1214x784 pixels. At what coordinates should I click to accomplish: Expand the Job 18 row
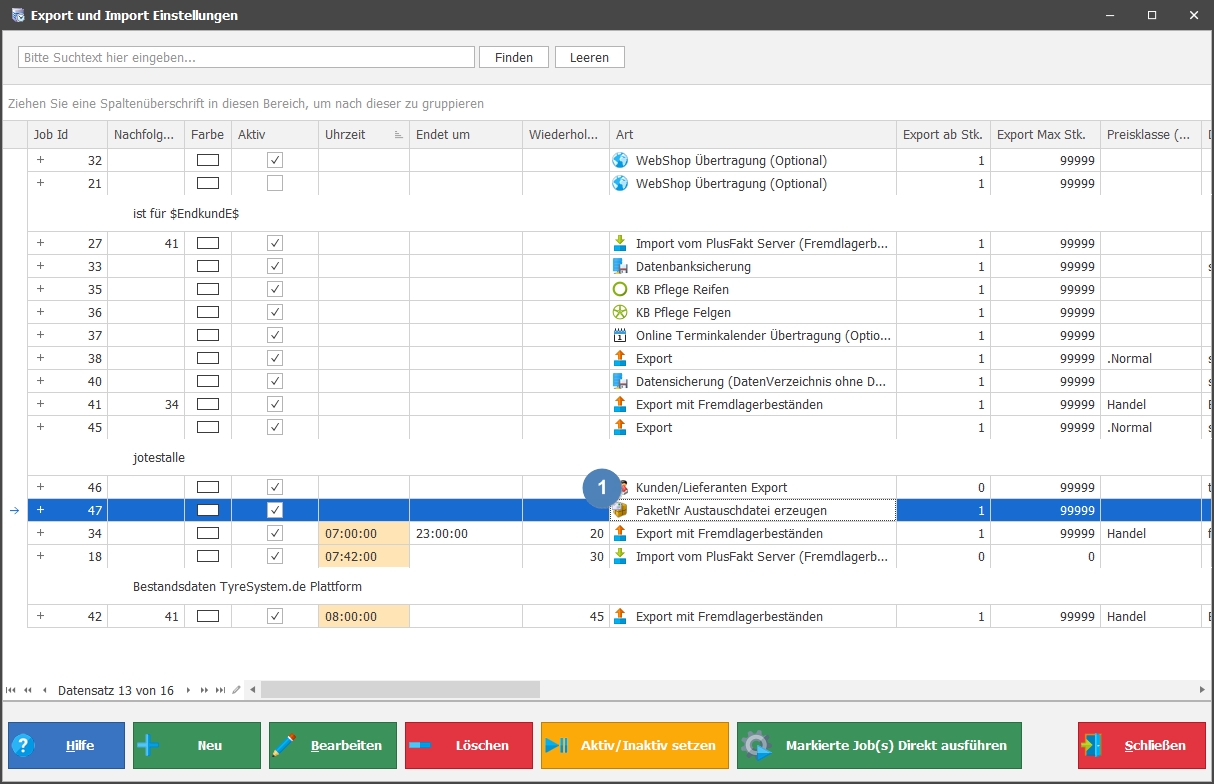41,556
